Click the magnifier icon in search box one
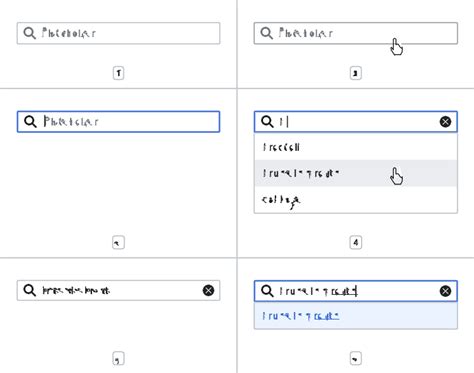 tap(29, 33)
